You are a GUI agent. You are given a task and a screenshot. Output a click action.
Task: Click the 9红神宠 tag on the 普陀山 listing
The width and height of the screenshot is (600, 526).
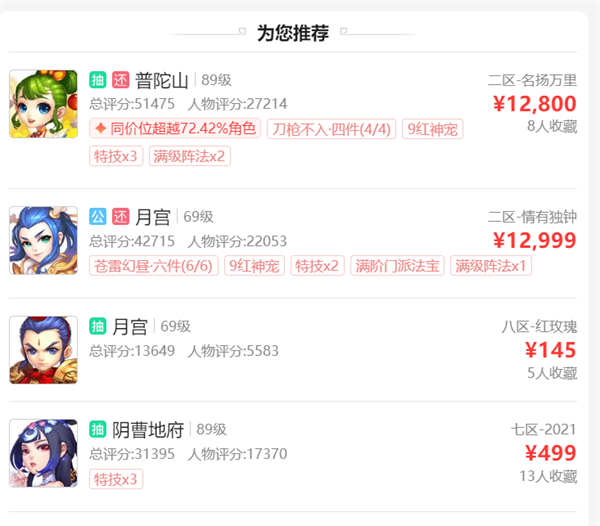(432, 129)
